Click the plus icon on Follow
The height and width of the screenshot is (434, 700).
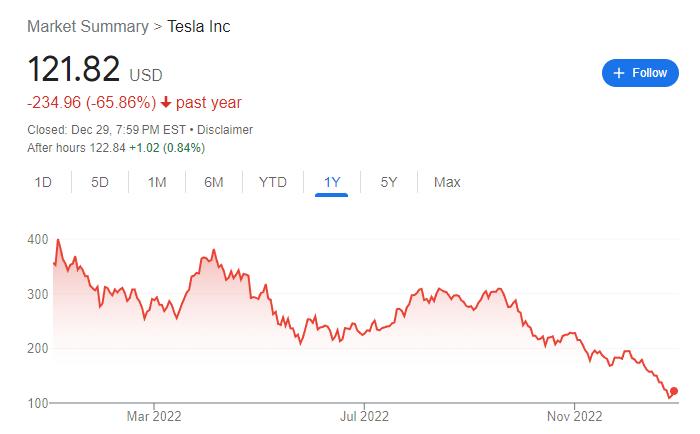(619, 73)
